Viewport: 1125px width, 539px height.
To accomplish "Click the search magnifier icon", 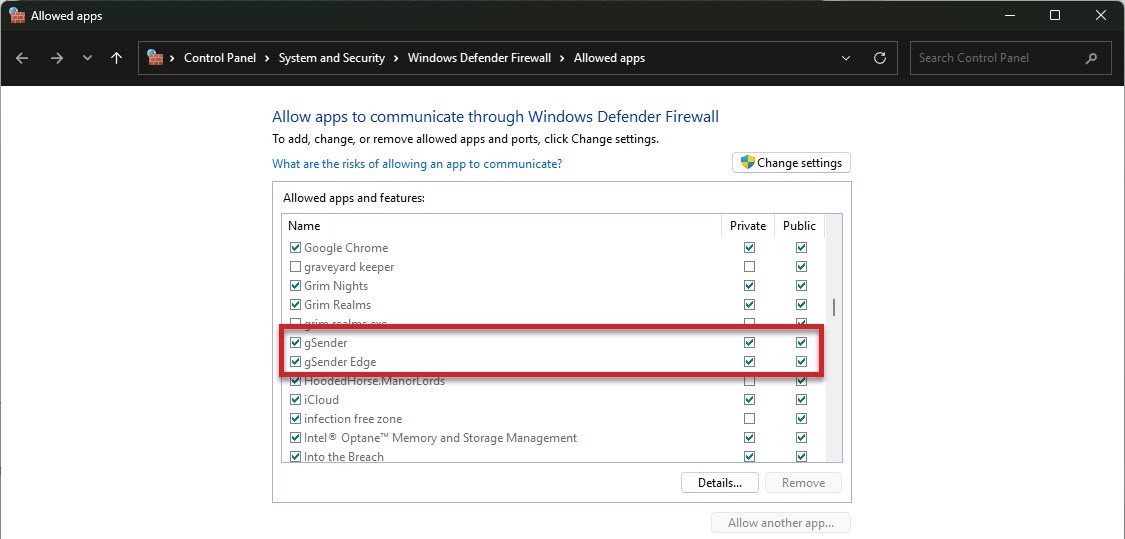I will coord(1091,58).
